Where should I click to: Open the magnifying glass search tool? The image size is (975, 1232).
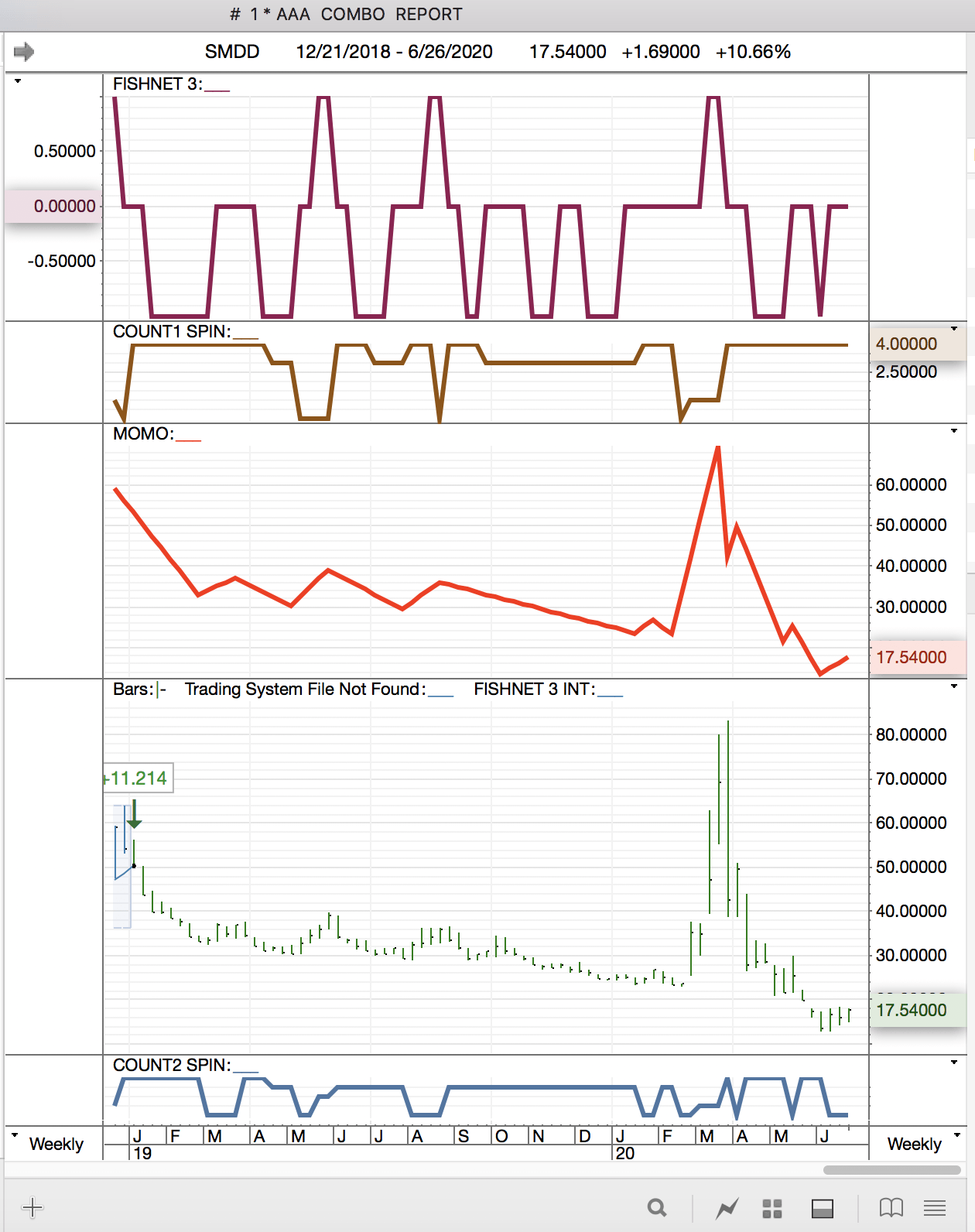click(x=657, y=1207)
